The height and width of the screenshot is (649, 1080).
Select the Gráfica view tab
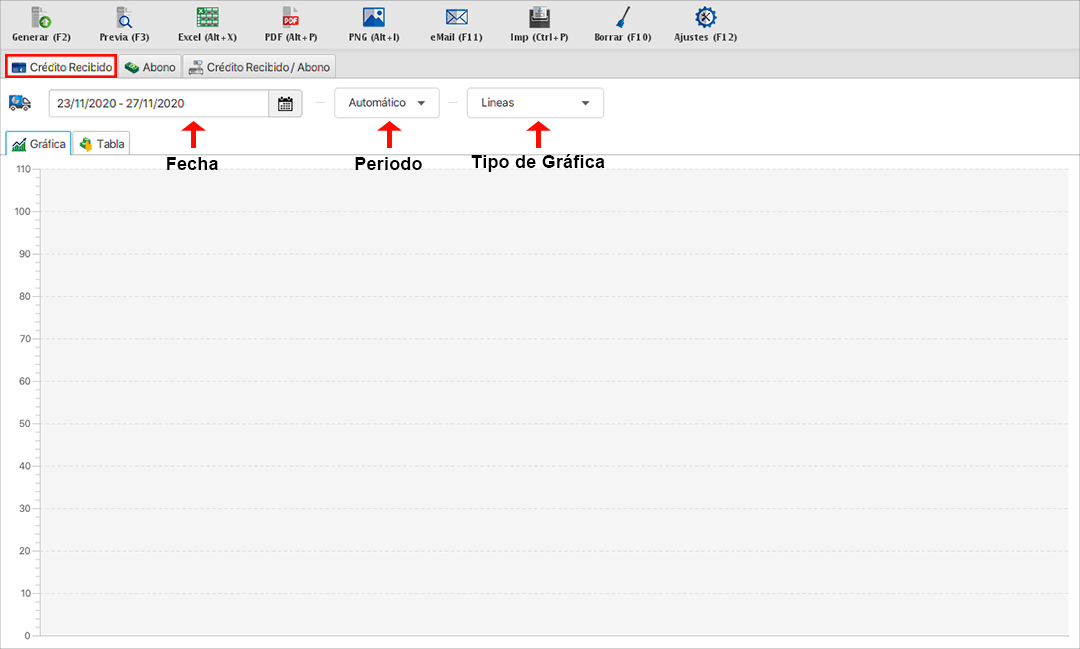[39, 144]
